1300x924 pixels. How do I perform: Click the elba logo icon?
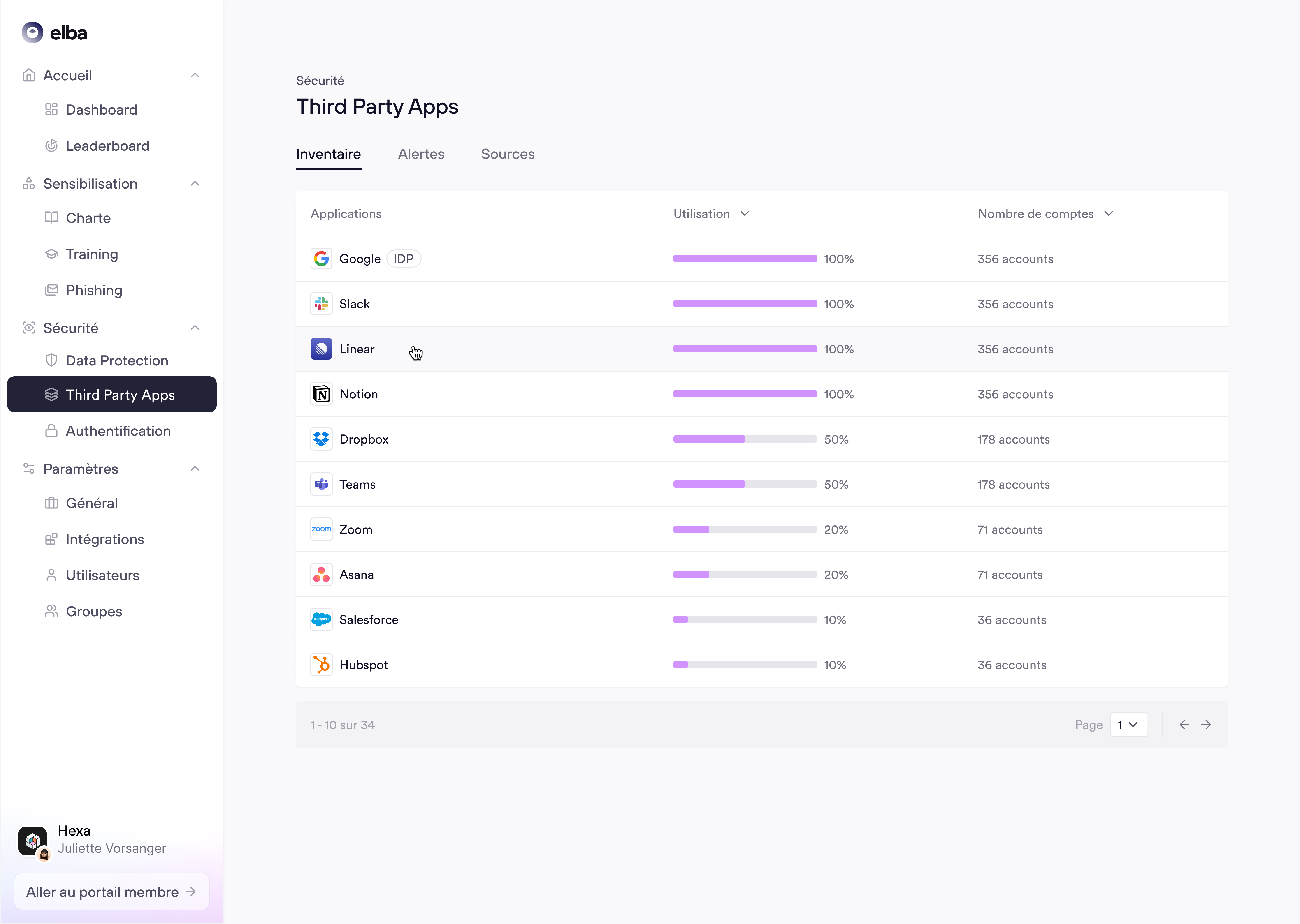click(32, 32)
